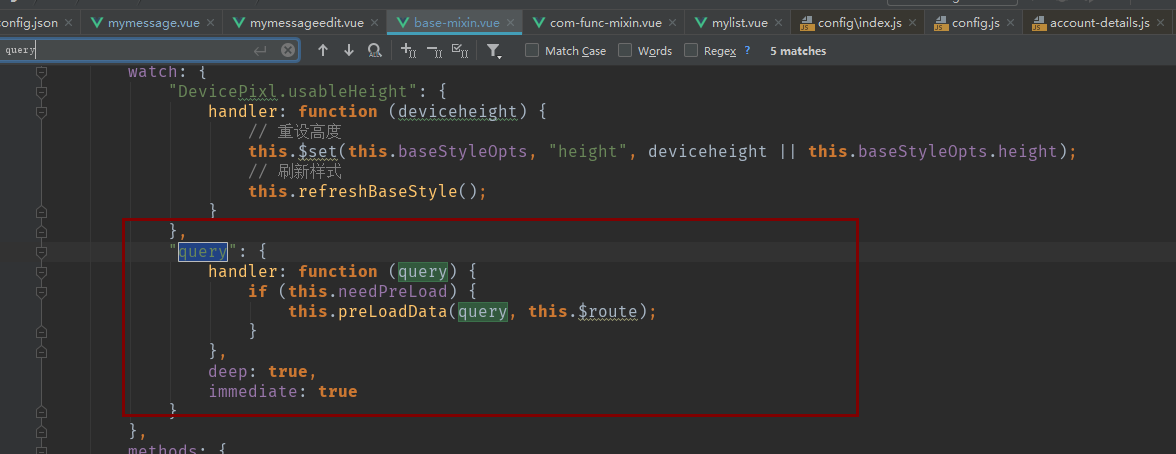1176x454 pixels.
Task: Click query parameter in handler function
Action: [423, 272]
